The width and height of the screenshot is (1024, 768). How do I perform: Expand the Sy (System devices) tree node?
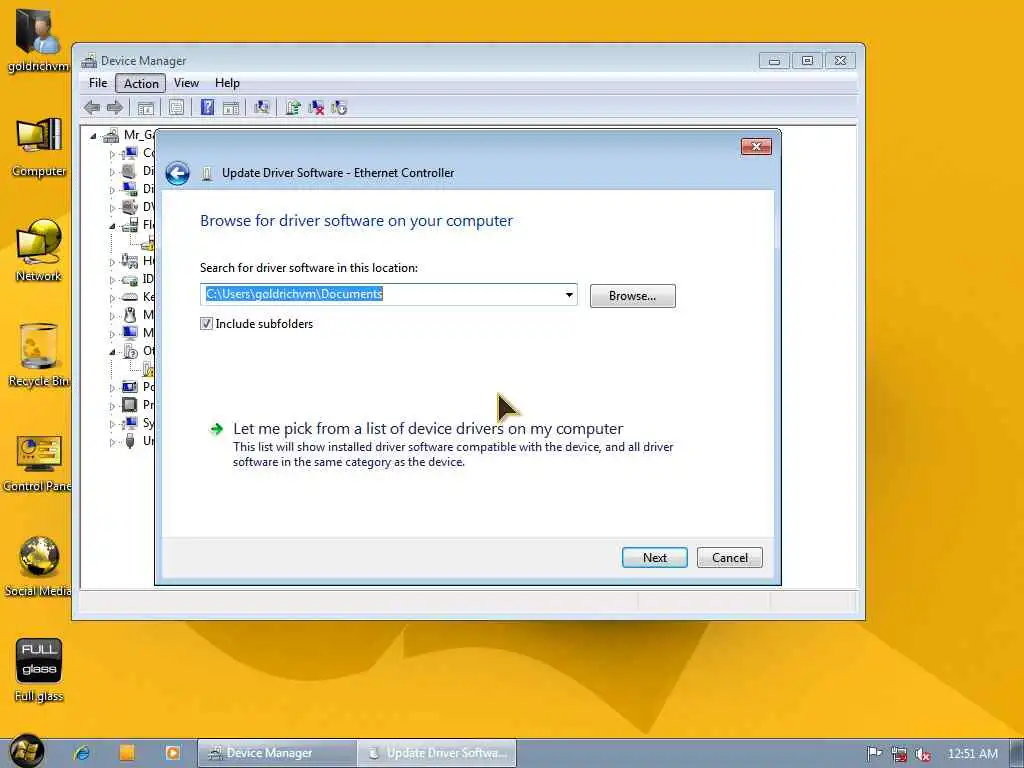point(112,424)
